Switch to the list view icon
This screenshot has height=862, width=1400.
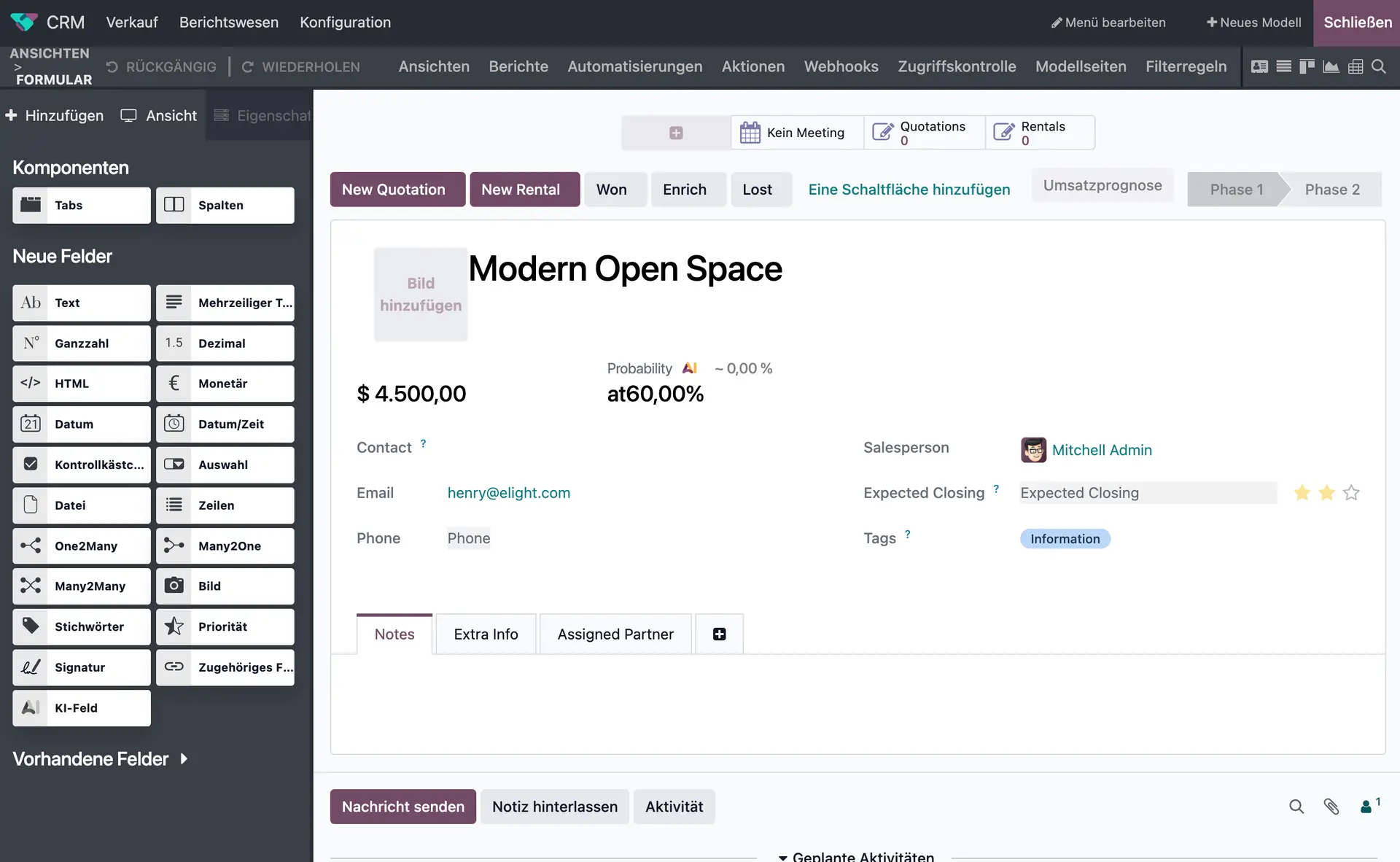pos(1284,66)
